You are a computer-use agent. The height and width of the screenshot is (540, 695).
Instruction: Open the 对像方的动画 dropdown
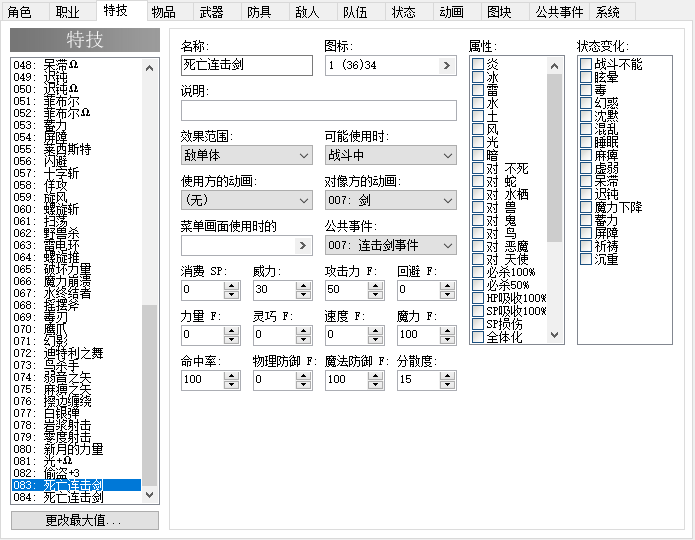(x=390, y=200)
